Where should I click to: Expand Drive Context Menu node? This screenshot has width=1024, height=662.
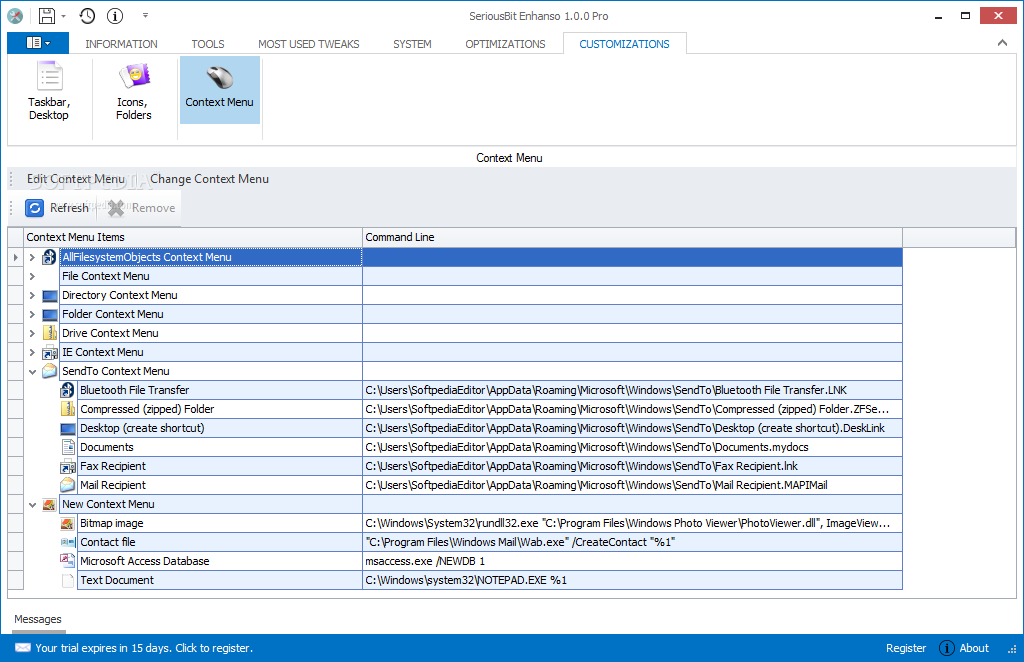32,333
